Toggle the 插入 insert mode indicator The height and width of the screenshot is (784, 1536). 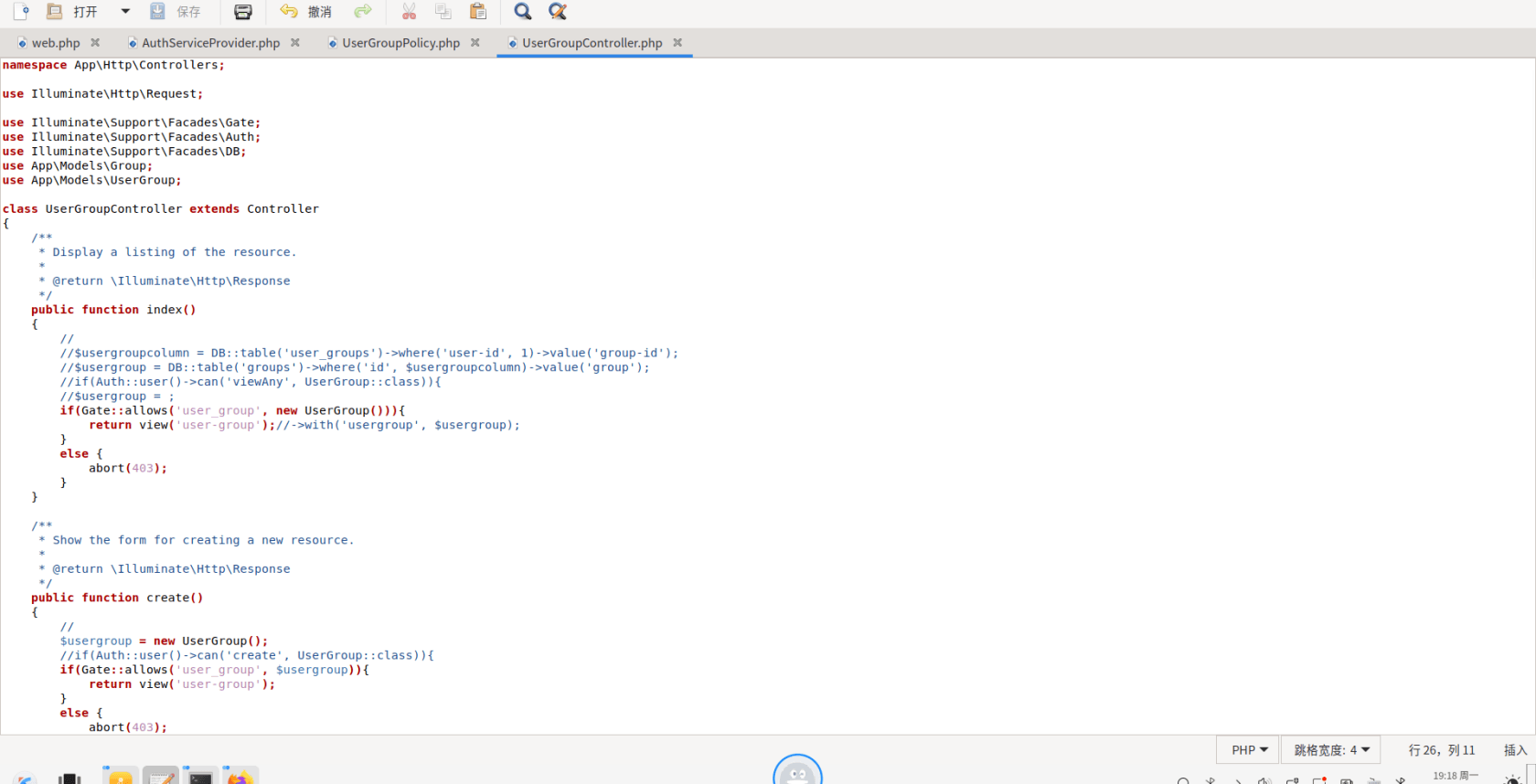(x=1515, y=750)
